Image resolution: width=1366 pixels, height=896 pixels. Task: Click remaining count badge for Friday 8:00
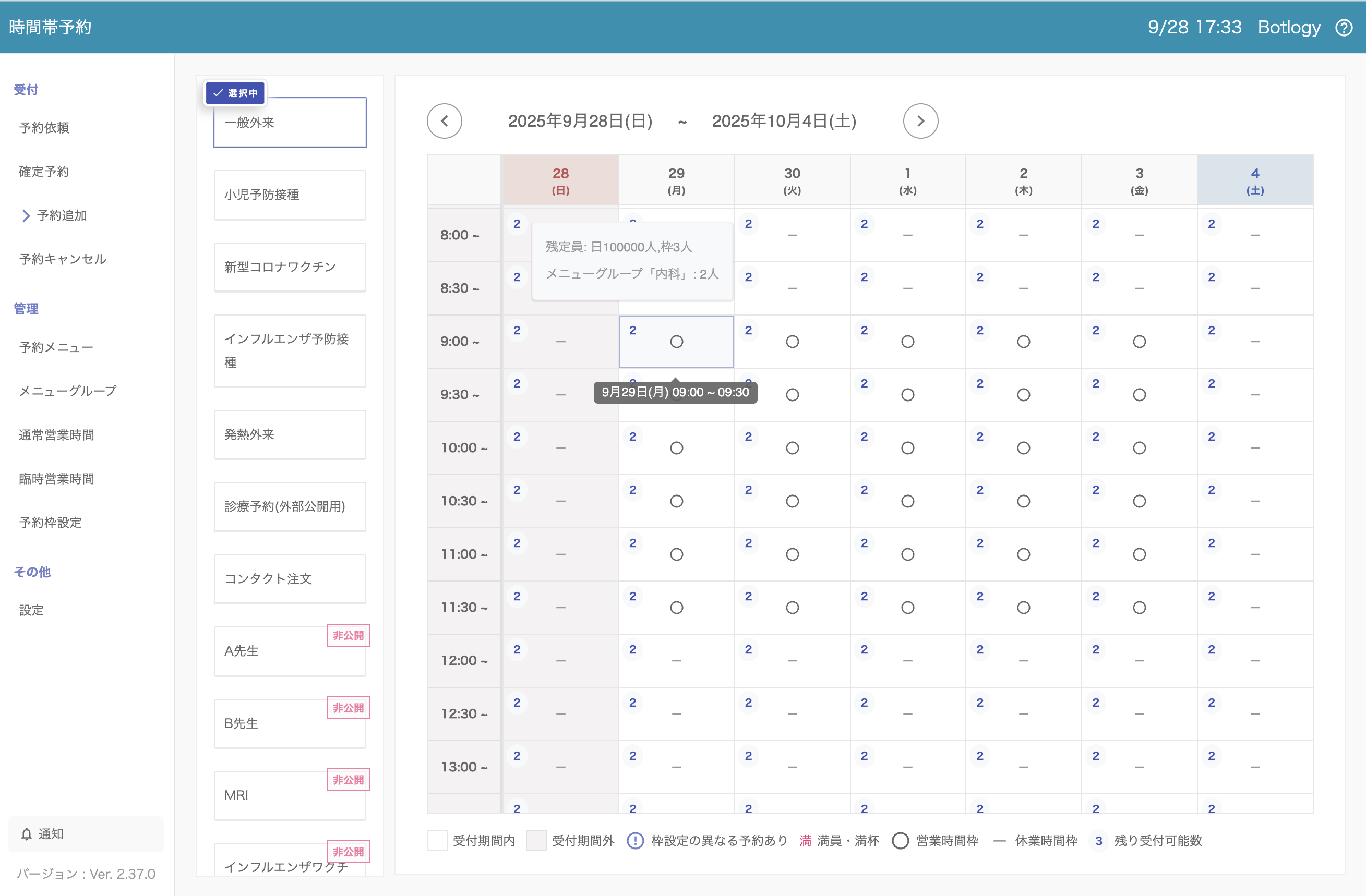tap(1096, 224)
